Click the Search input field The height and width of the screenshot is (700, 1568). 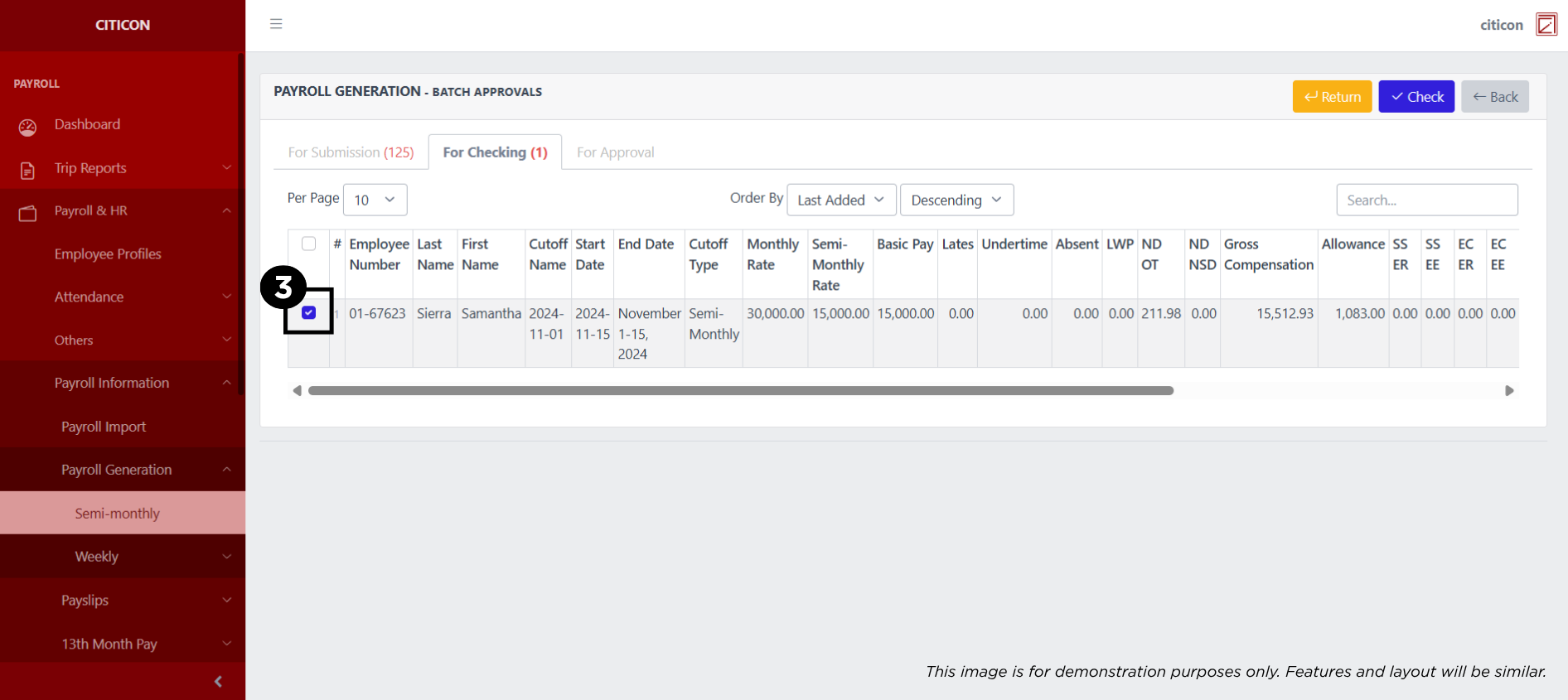pyautogui.click(x=1426, y=200)
